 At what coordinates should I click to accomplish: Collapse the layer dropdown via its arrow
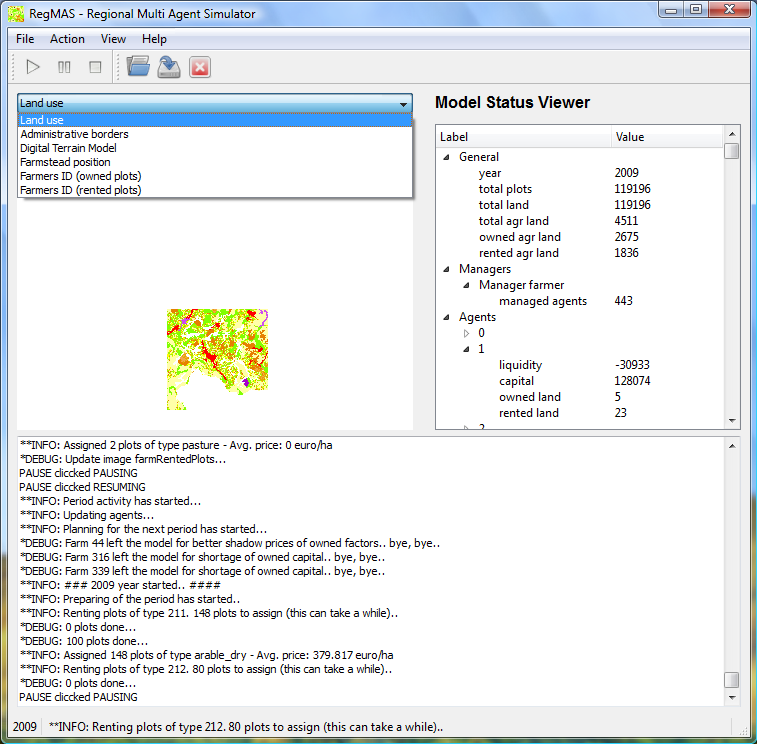click(404, 104)
